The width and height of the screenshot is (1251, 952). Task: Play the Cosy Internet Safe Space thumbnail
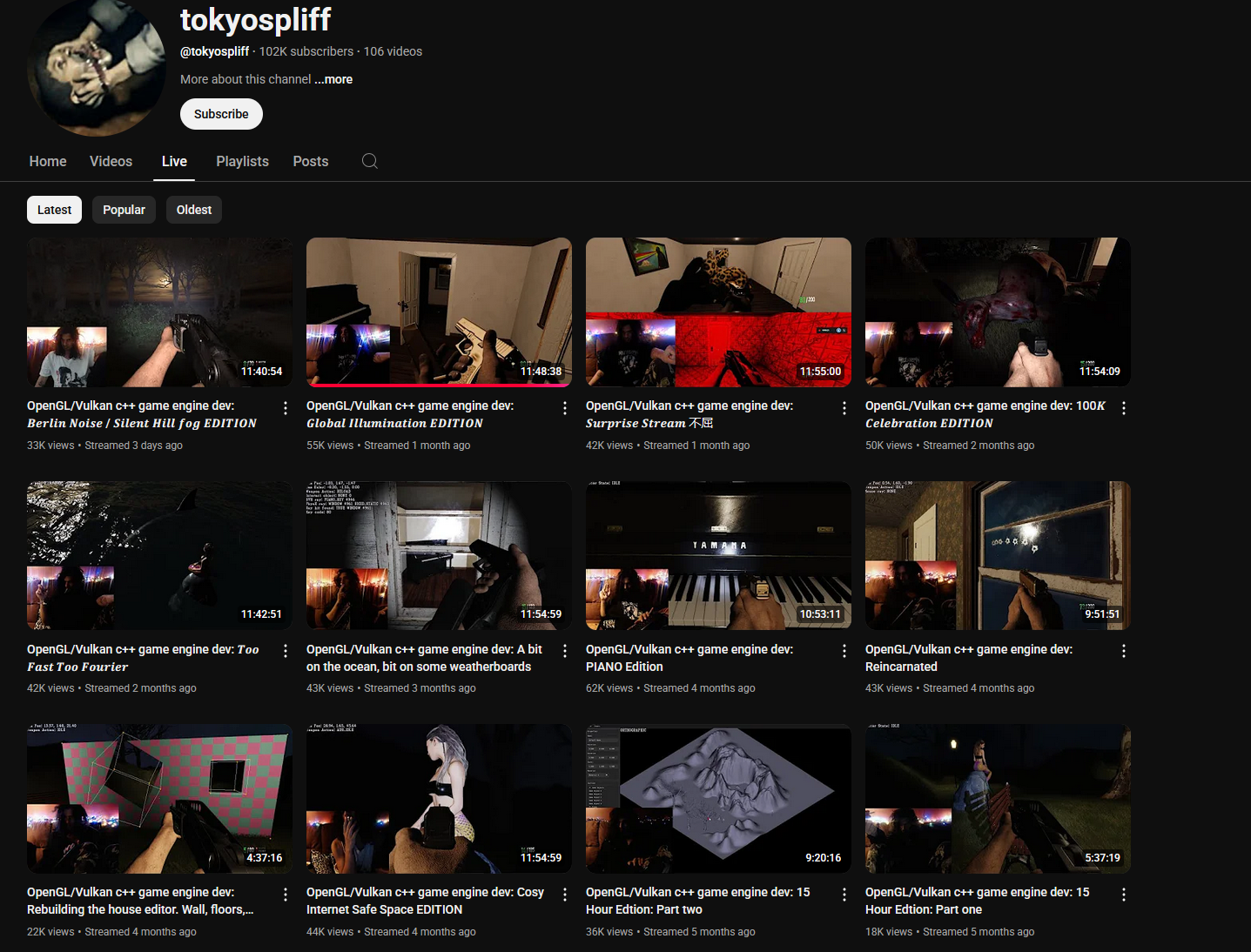pos(439,799)
